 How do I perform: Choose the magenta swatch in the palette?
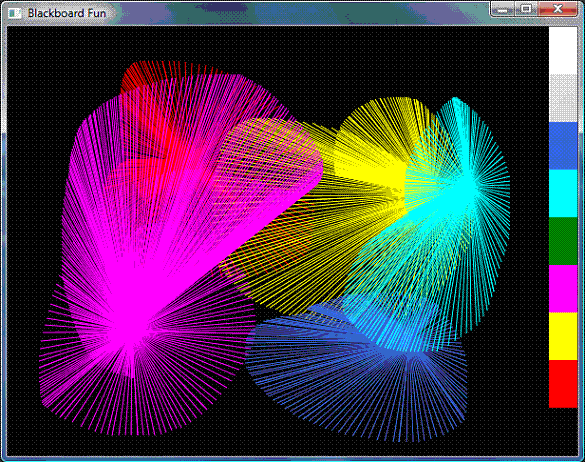[563, 289]
